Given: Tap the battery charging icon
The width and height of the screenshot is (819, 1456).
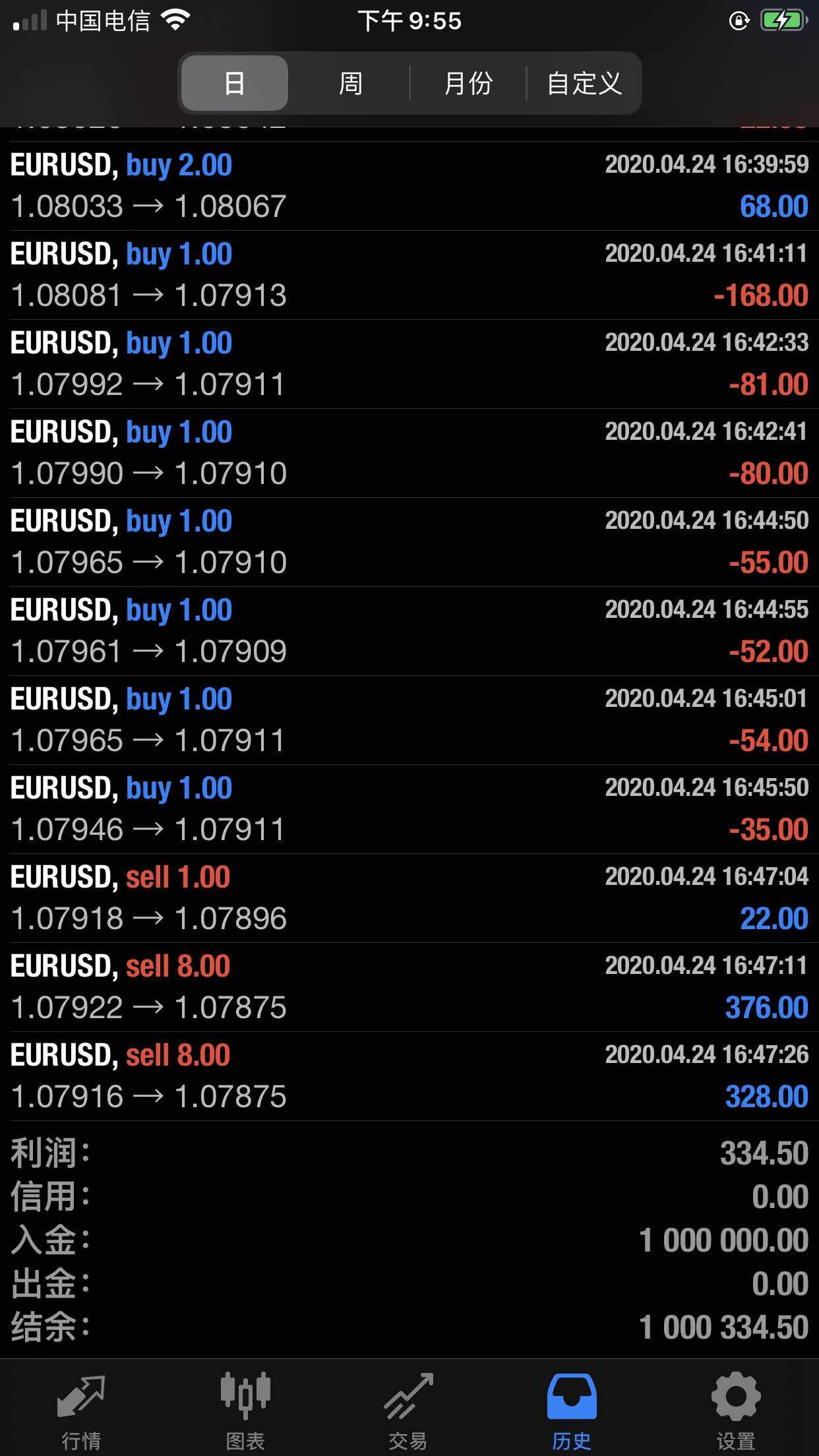Looking at the screenshot, I should click(783, 21).
